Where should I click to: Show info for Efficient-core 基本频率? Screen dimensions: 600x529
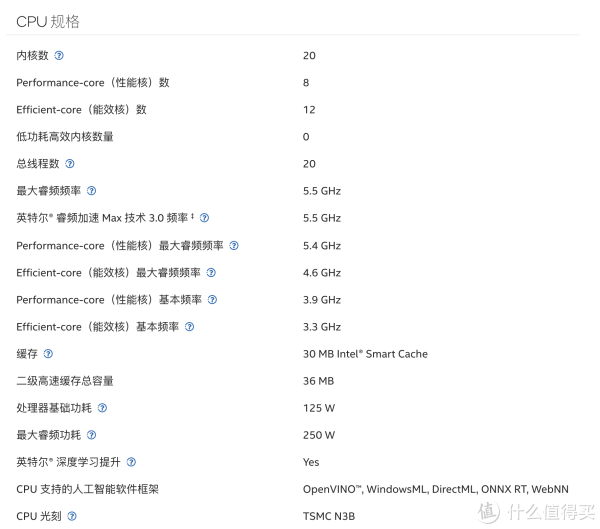tap(189, 326)
